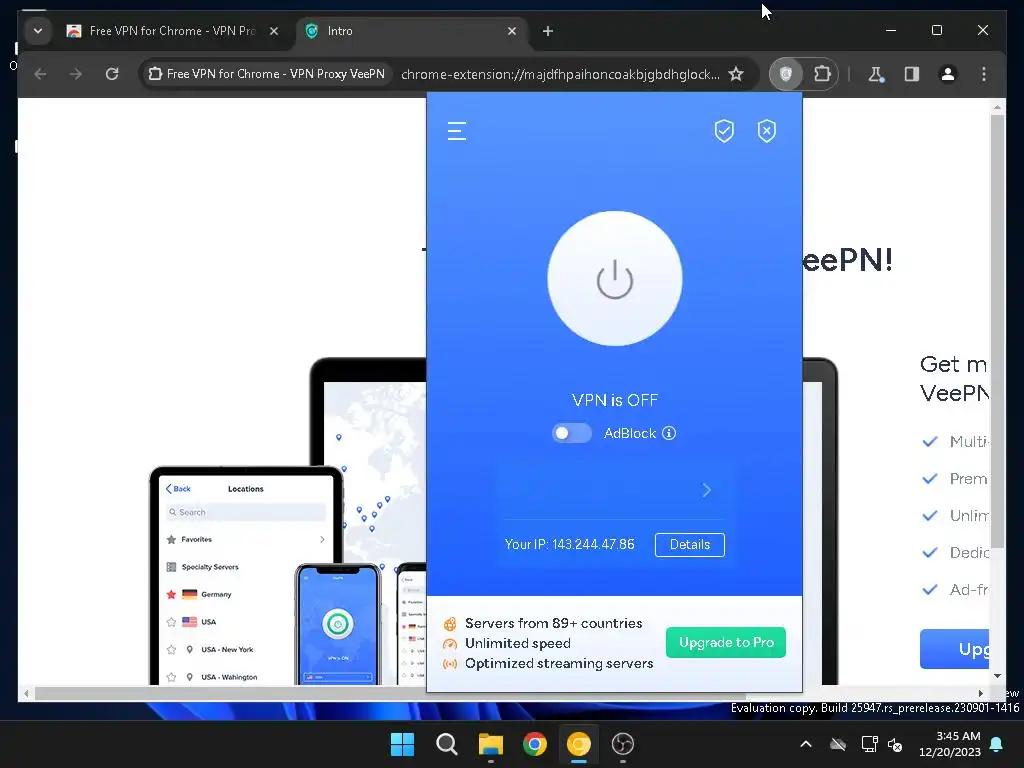Go back in browser history

[x=40, y=74]
